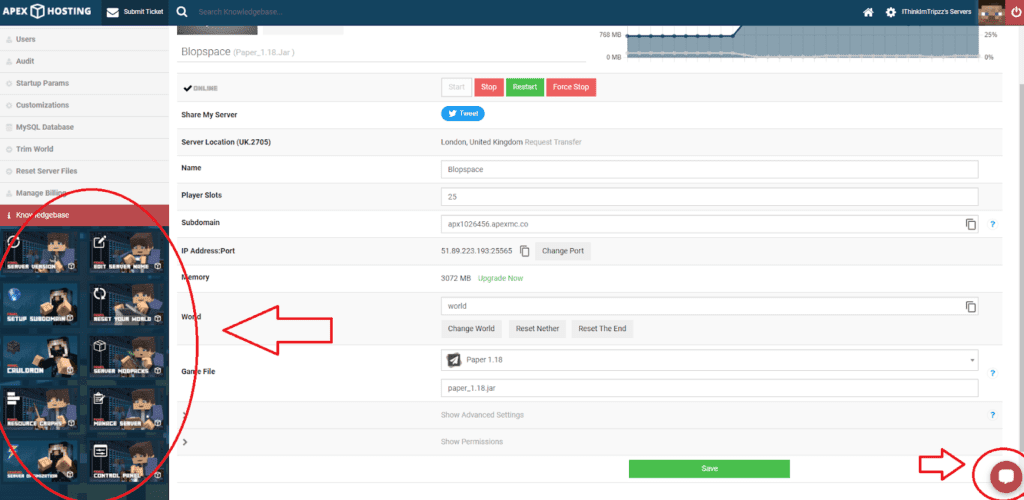Copy the subdomain with the copy icon
The height and width of the screenshot is (500, 1024).
(x=970, y=224)
